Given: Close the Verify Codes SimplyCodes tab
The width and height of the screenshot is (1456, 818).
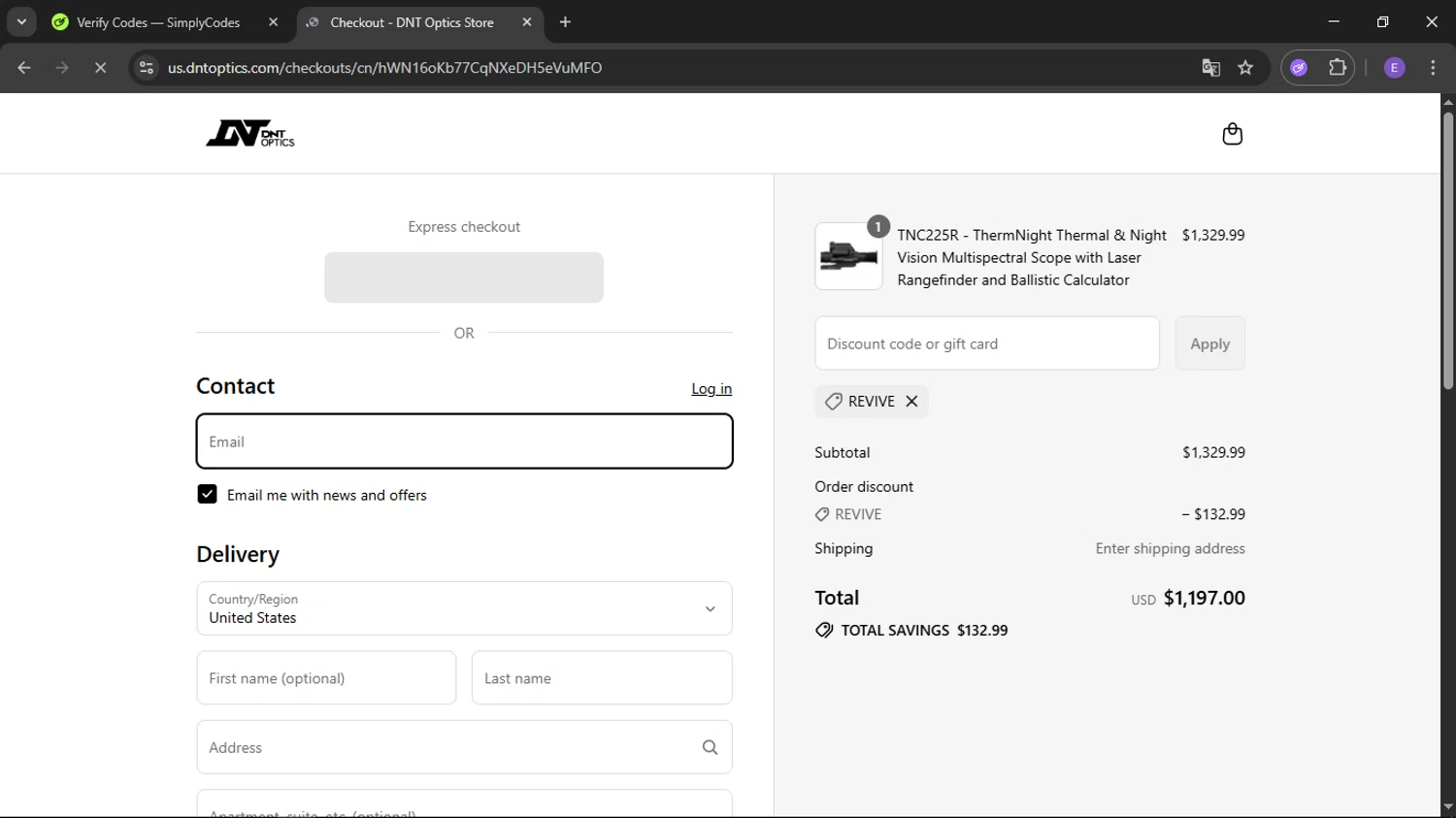Looking at the screenshot, I should point(274,22).
